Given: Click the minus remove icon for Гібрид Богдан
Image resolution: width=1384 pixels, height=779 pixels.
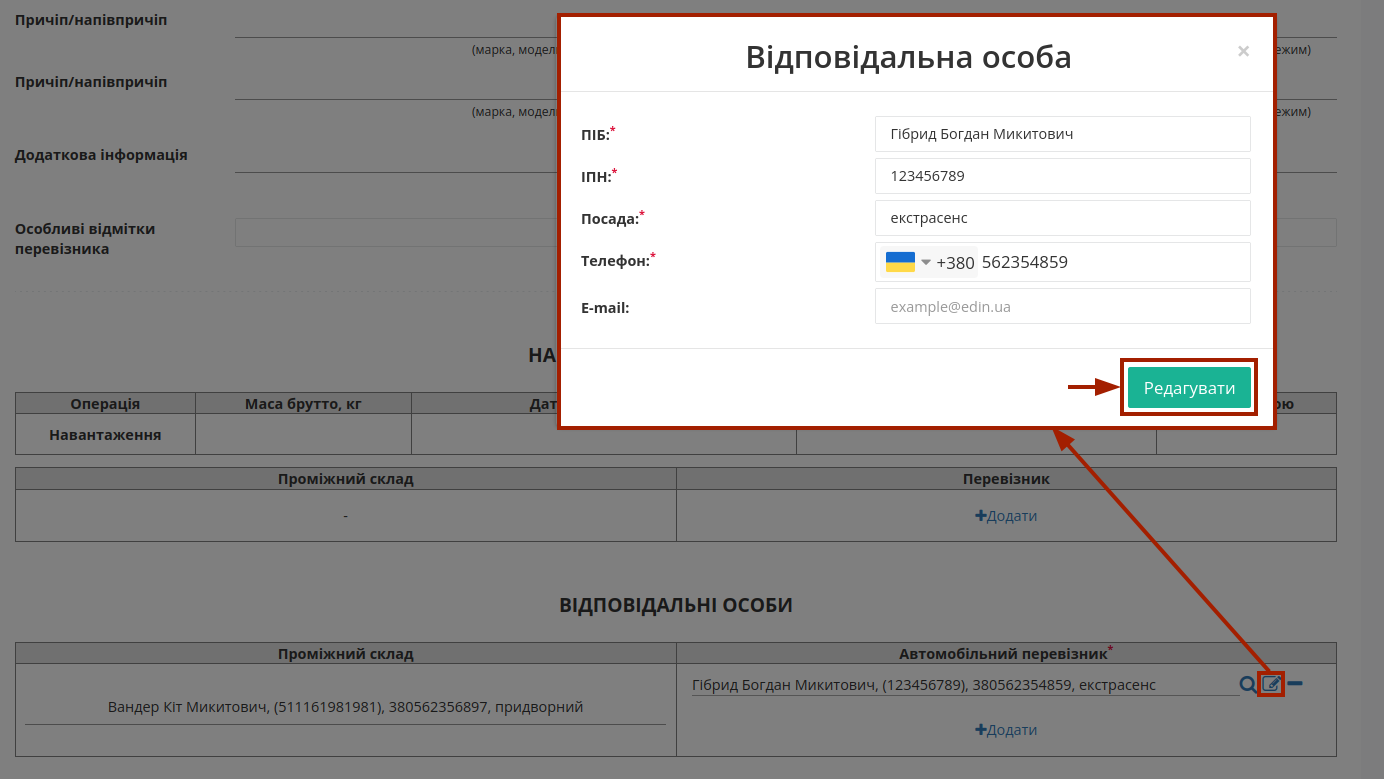Looking at the screenshot, I should pos(1295,684).
